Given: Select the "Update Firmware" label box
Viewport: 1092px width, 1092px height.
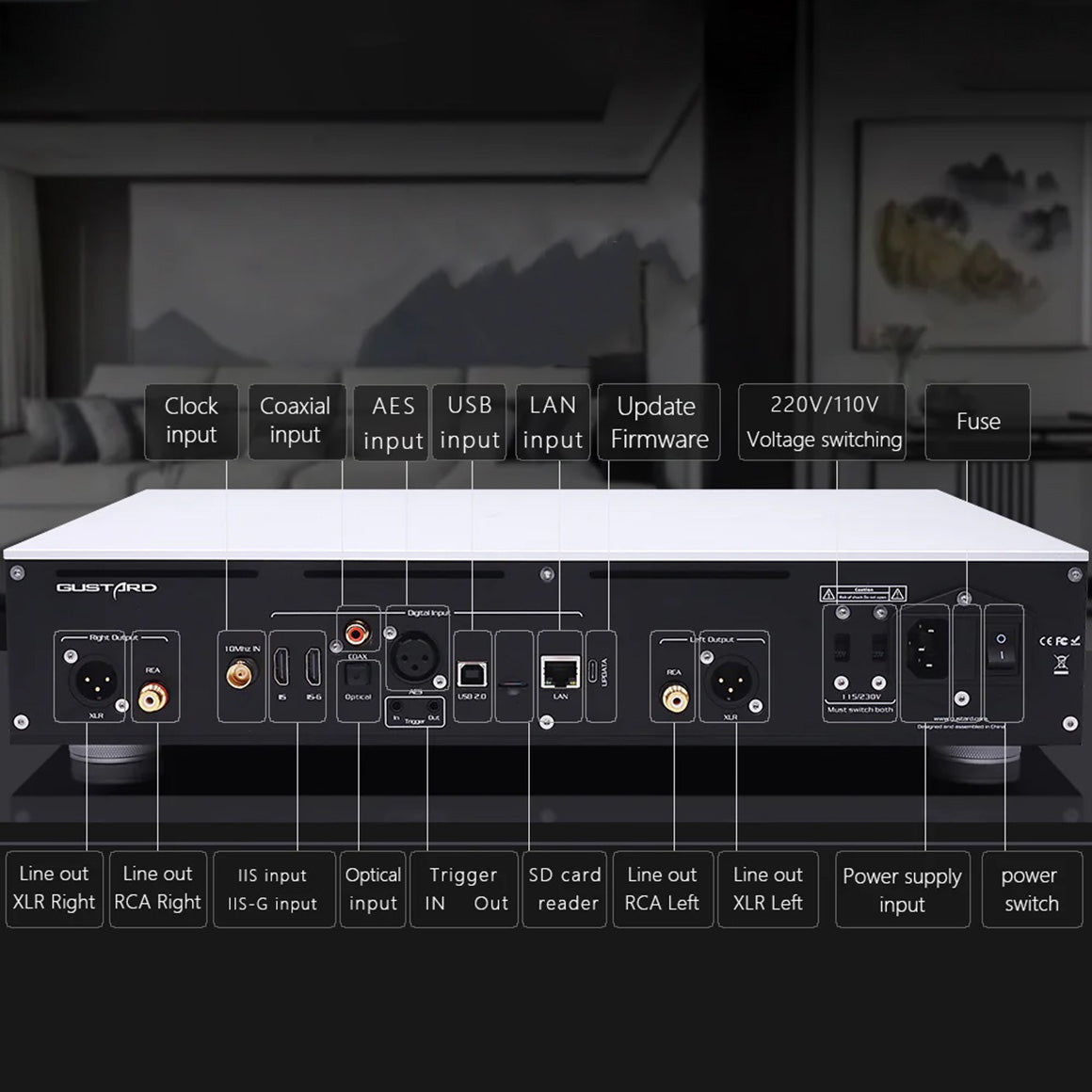Looking at the screenshot, I should 659,422.
